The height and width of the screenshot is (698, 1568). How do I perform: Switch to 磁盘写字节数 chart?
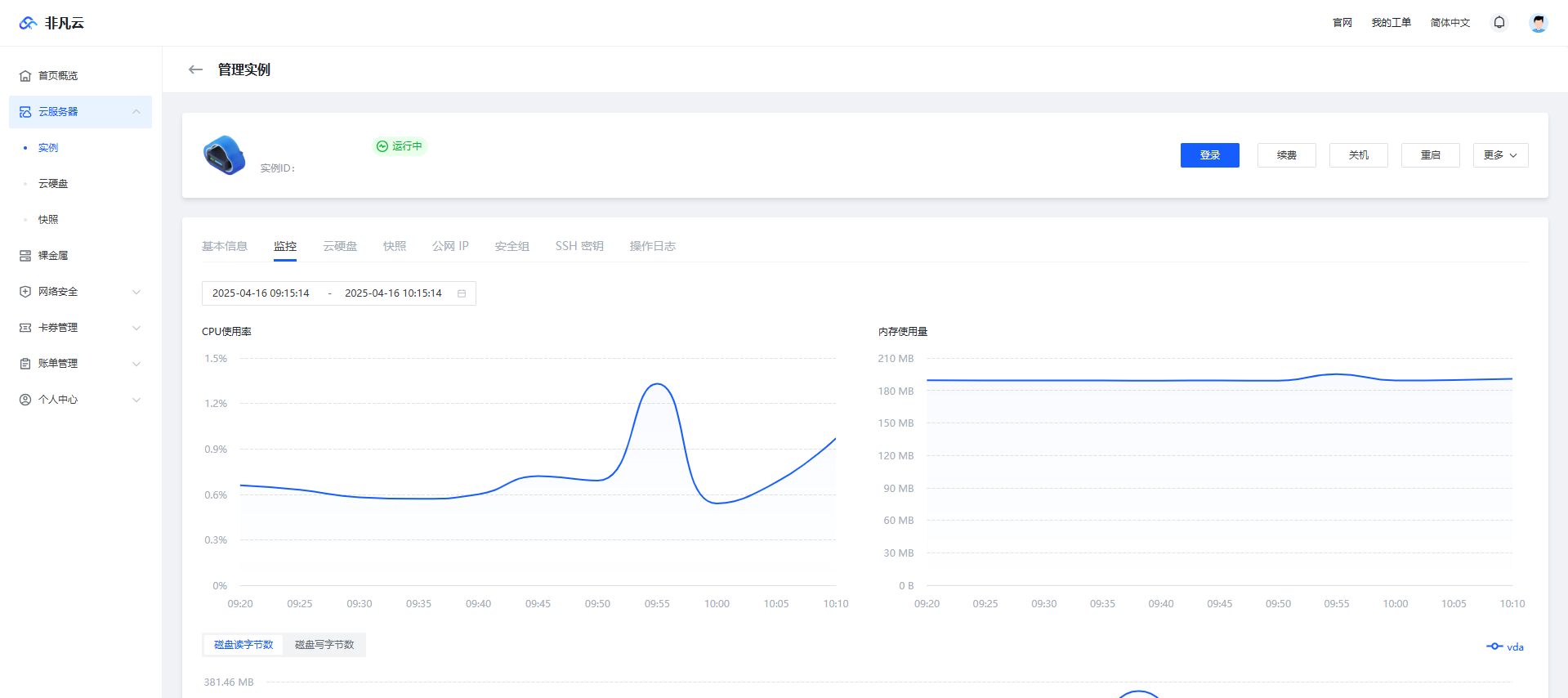tap(324, 645)
